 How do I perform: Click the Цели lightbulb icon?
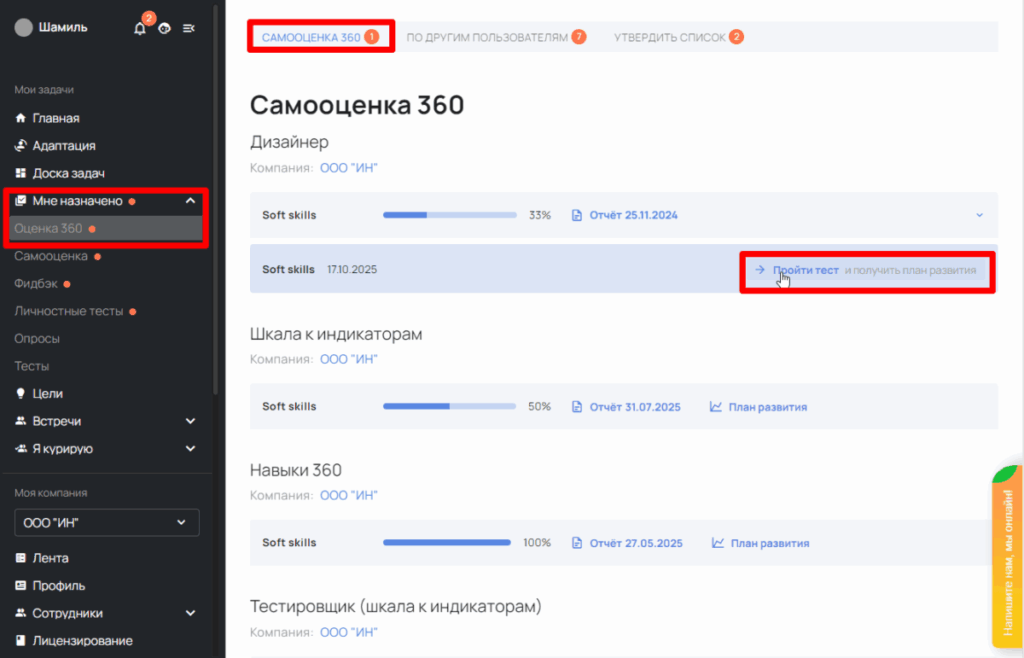point(20,394)
